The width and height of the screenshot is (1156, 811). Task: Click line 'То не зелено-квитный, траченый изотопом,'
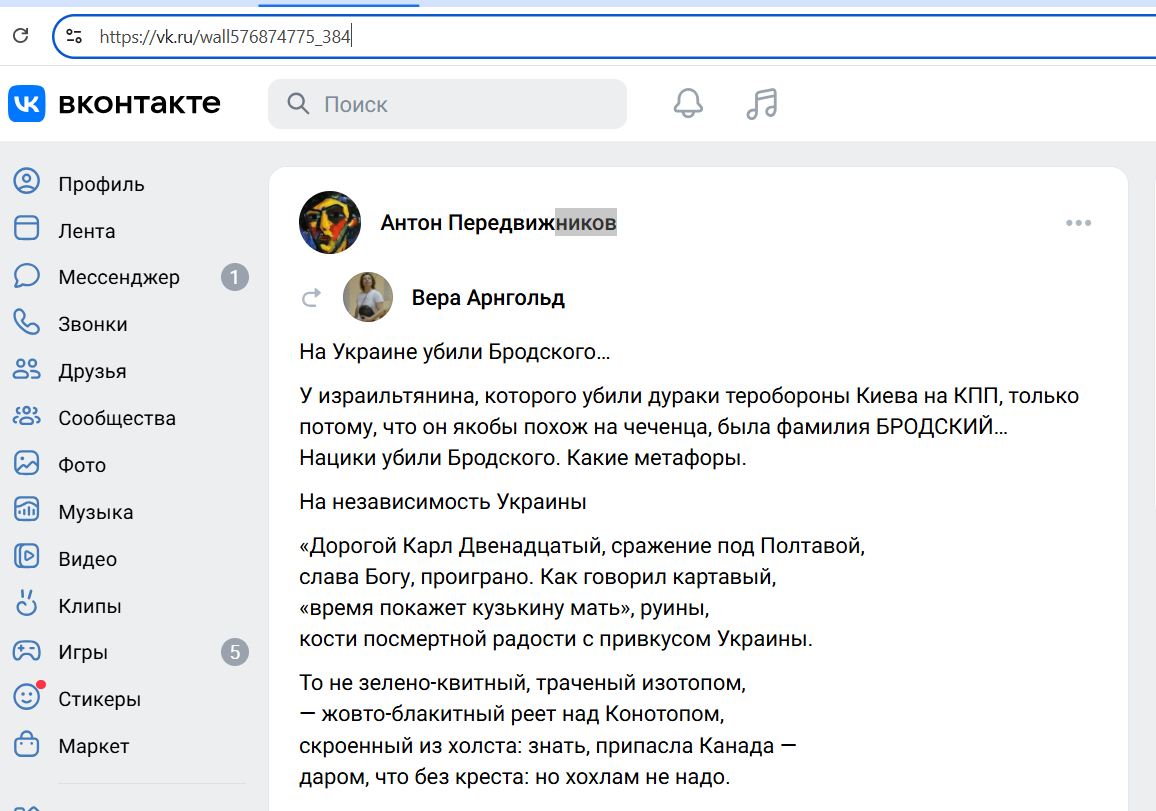click(522, 683)
